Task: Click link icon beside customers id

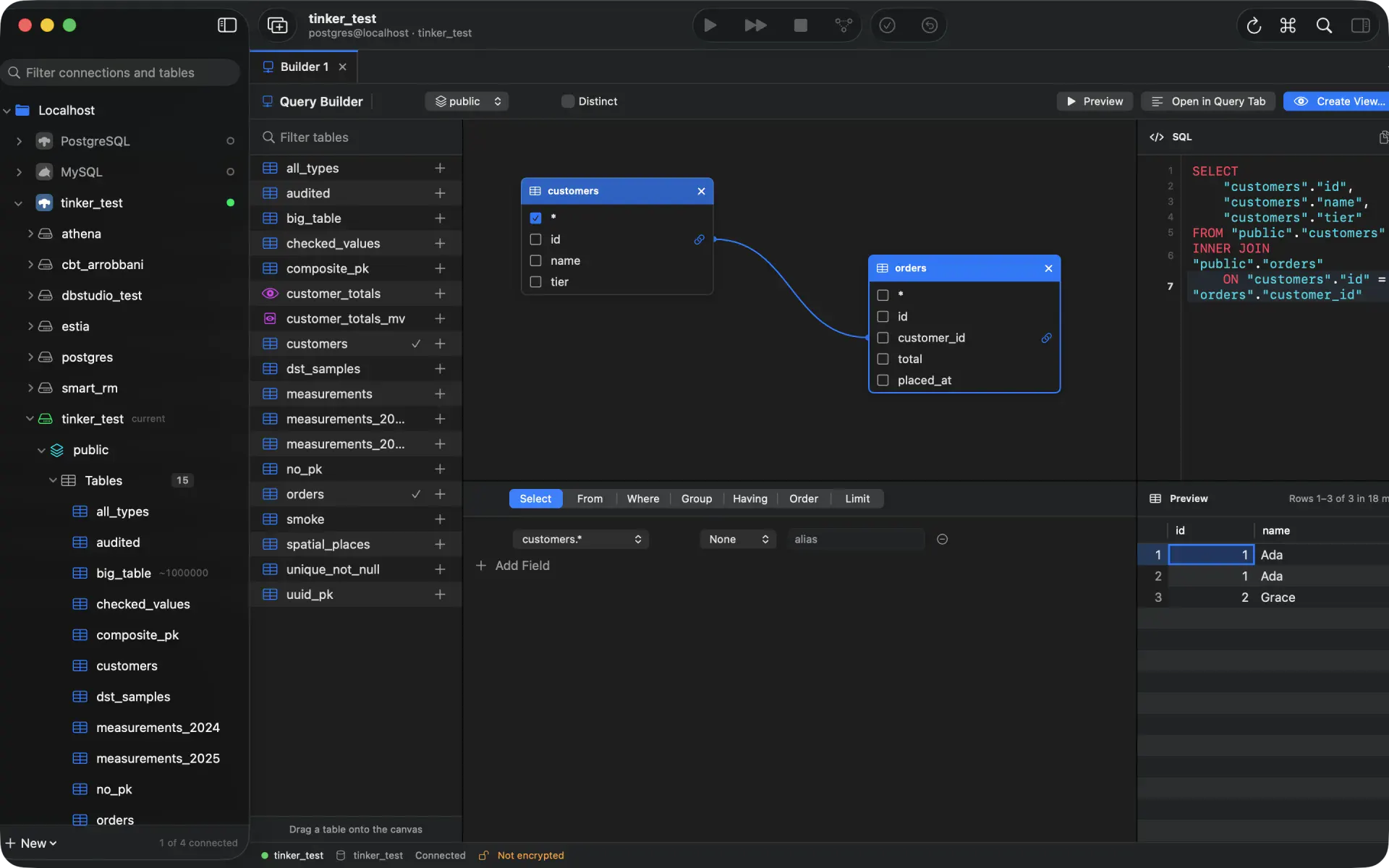Action: (699, 239)
